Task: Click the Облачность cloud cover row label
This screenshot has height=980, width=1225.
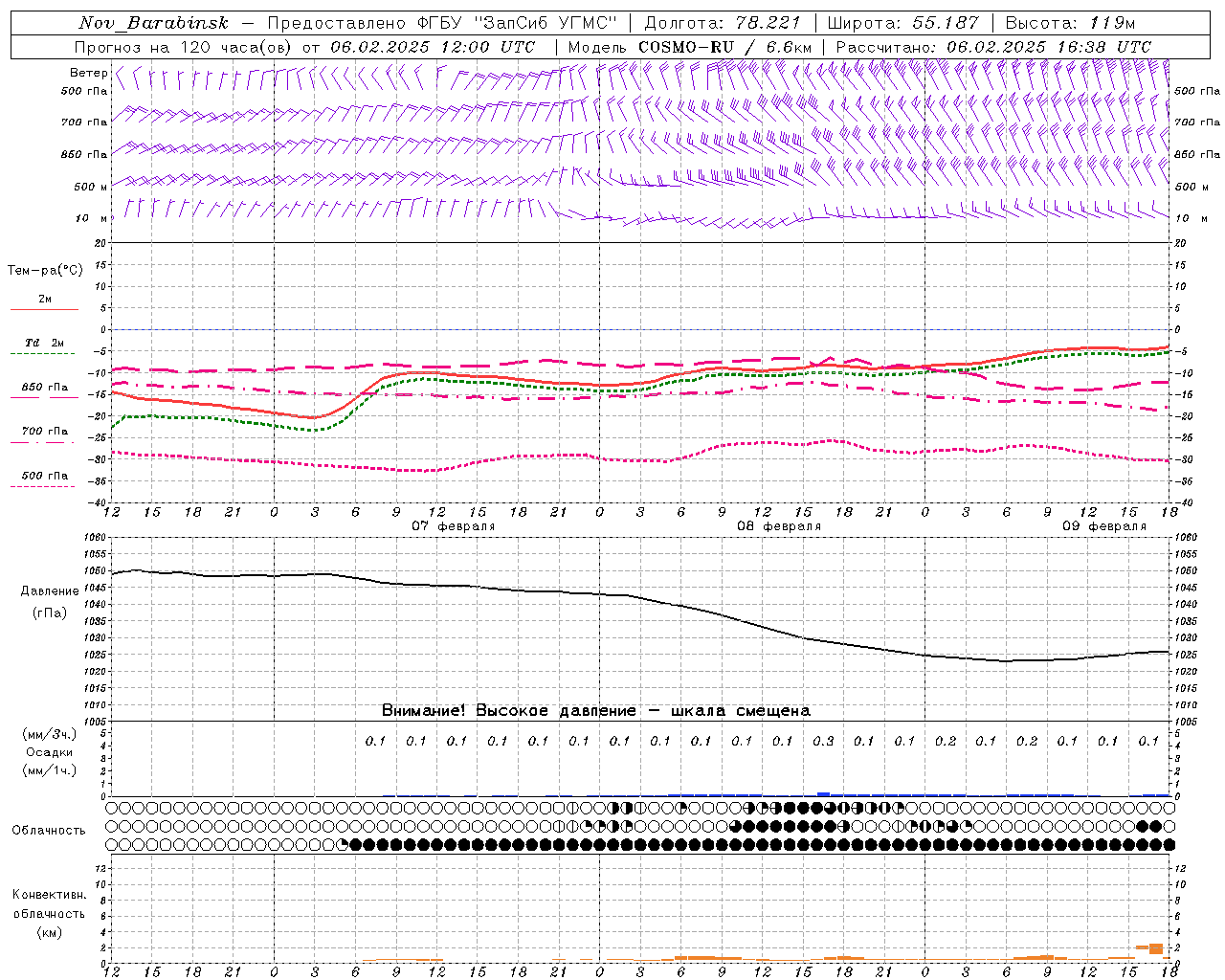Action: (48, 831)
